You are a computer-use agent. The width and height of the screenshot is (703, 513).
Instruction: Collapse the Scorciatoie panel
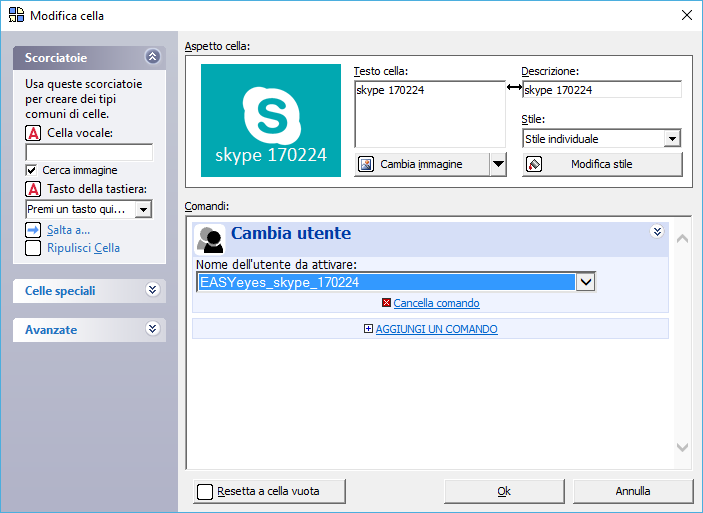(152, 57)
